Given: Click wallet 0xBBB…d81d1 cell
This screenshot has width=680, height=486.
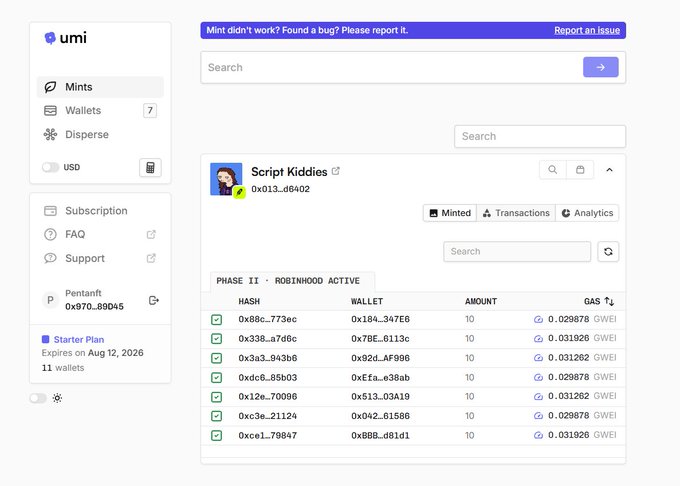Looking at the screenshot, I should pyautogui.click(x=380, y=435).
